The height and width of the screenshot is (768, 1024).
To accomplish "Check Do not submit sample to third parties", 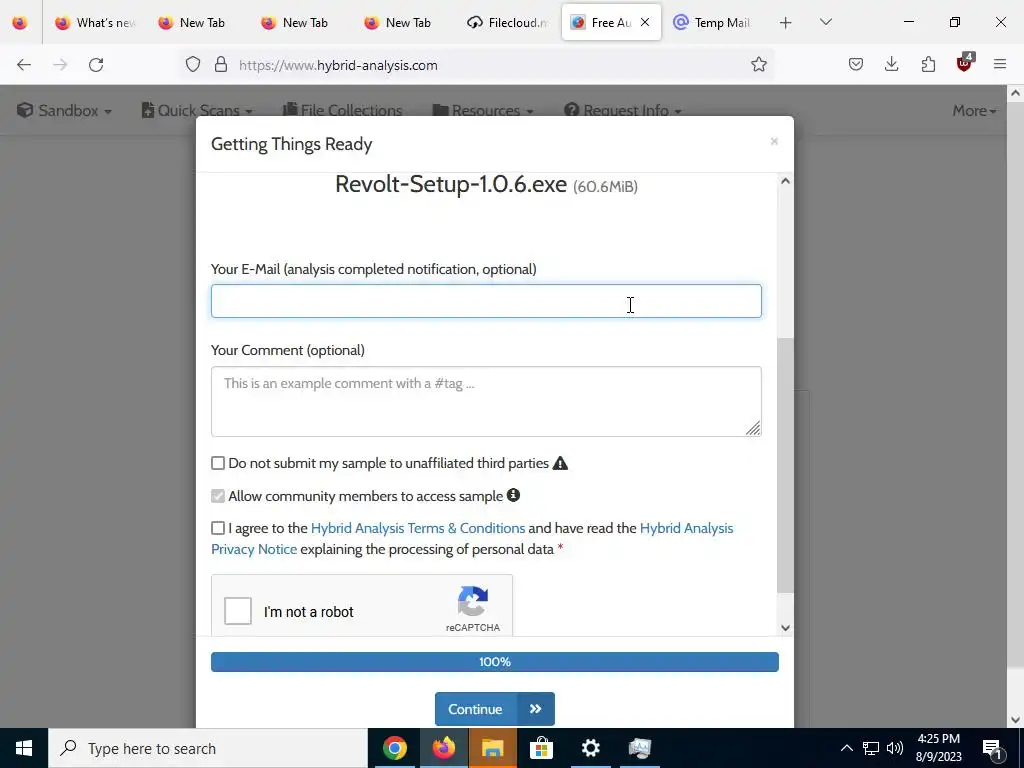I will click(218, 463).
